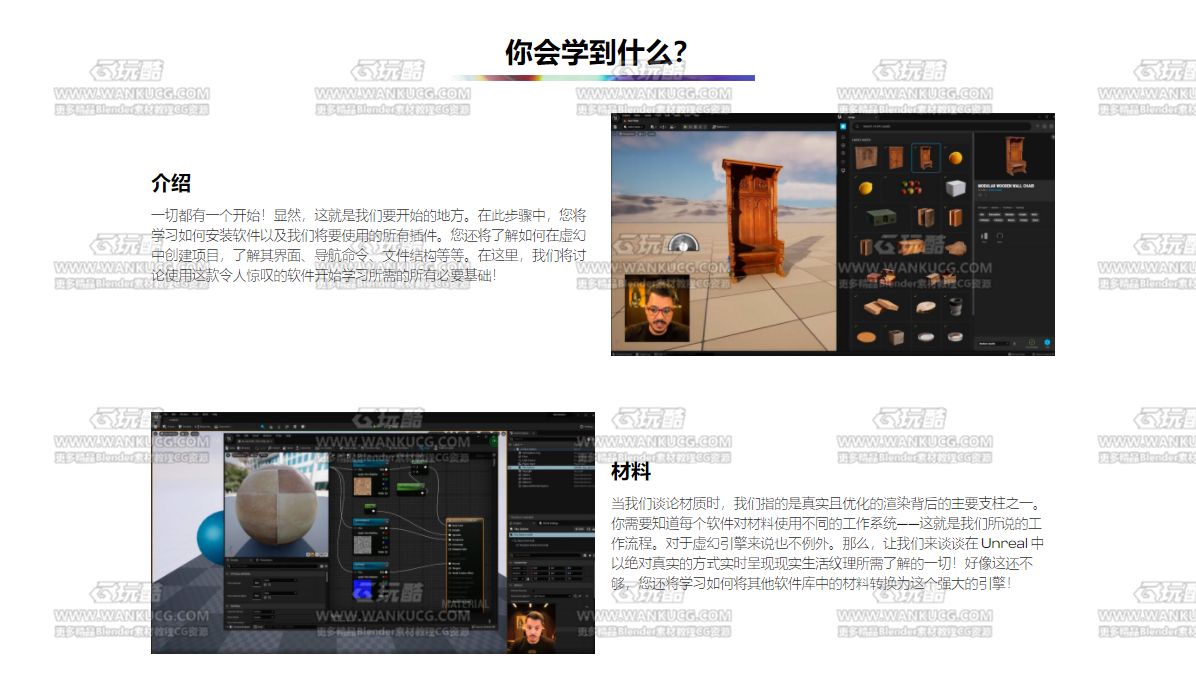Select the pile of apples asset thumbnail
The image size is (1196, 696).
click(x=911, y=188)
